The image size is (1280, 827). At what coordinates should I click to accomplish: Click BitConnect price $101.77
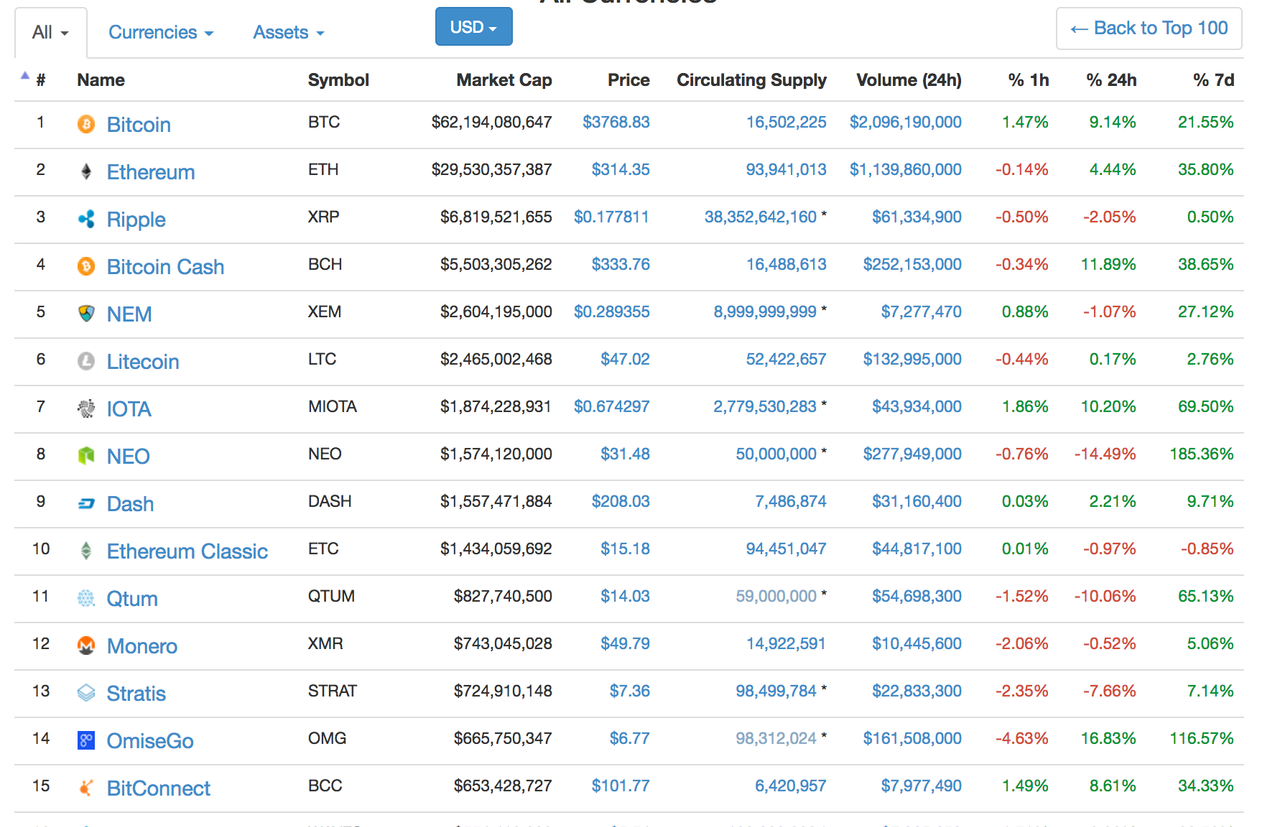tap(620, 786)
